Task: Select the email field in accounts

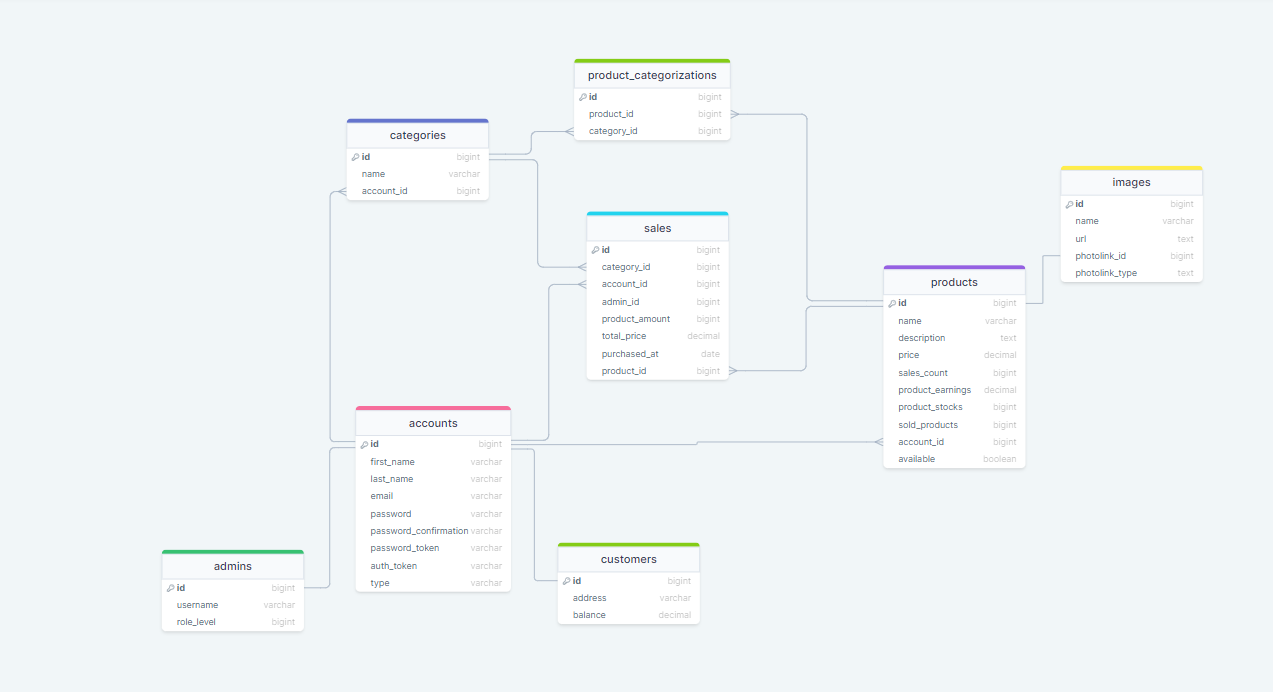Action: [x=382, y=496]
